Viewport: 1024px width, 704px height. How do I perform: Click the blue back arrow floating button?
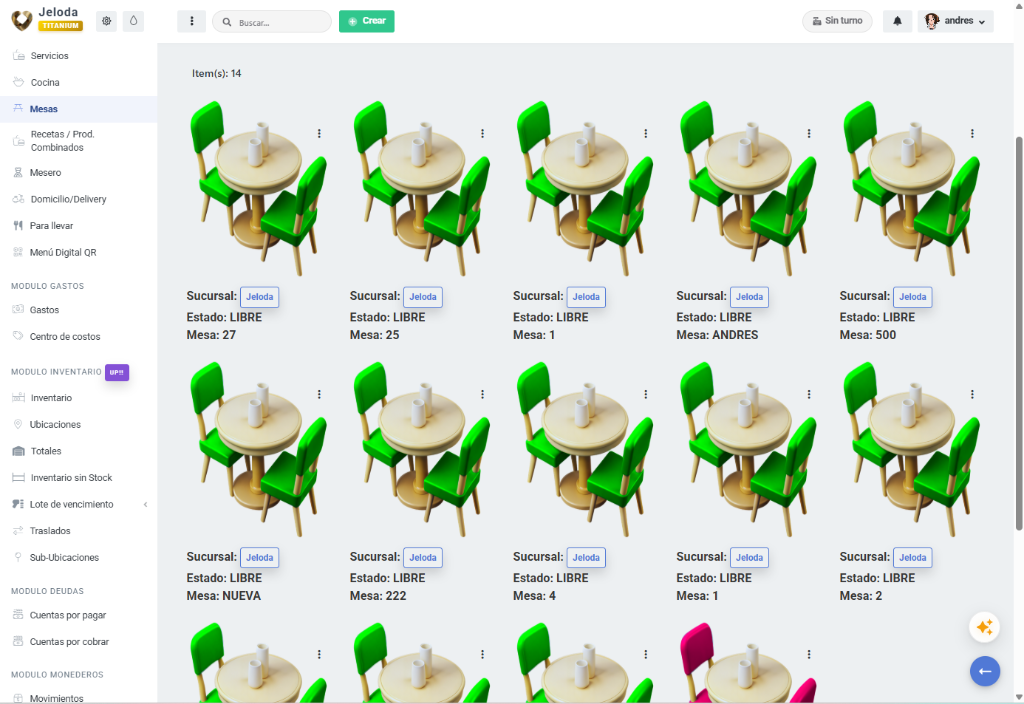[985, 671]
